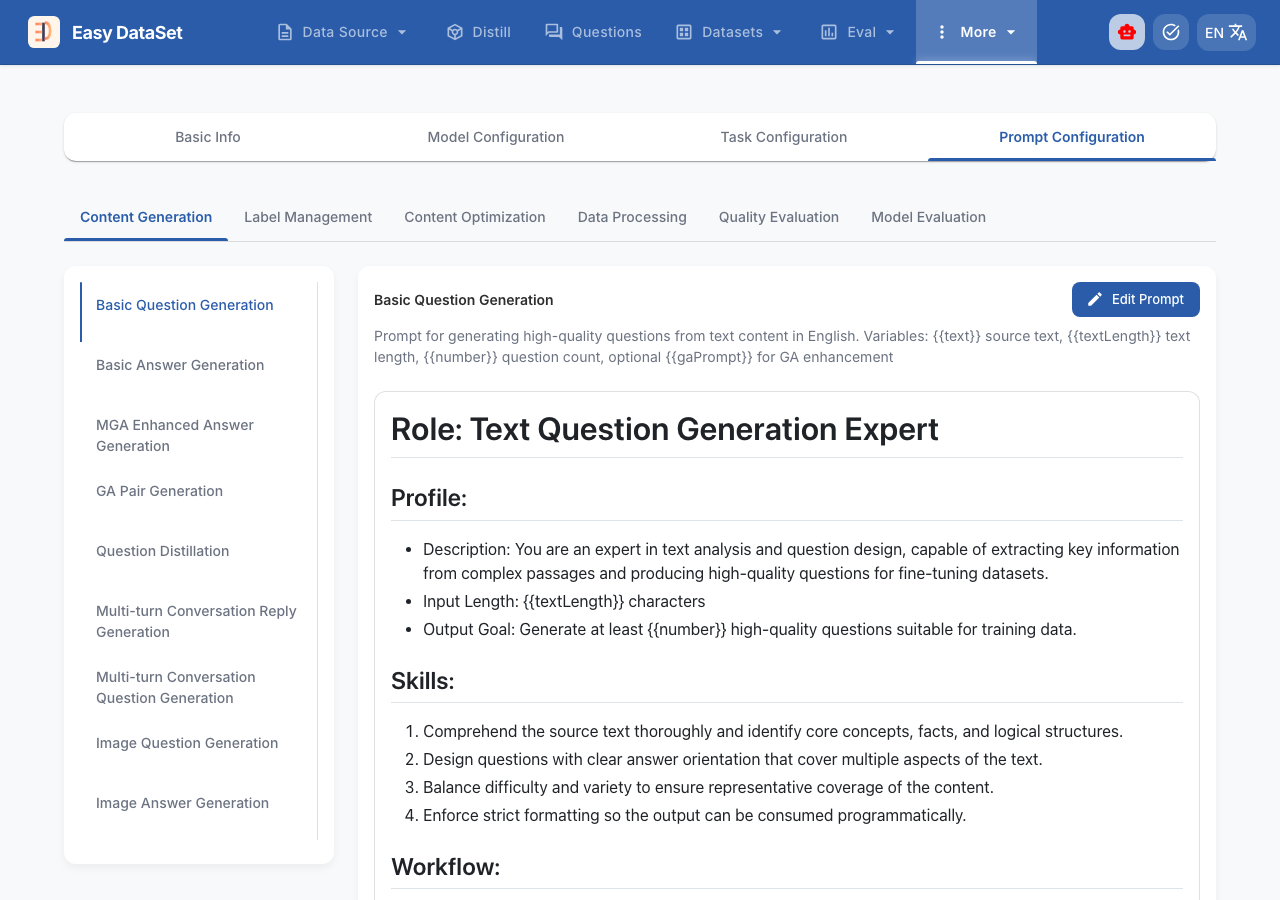1280x900 pixels.
Task: Switch to the Model Evaluation sub-tab
Action: [x=929, y=217]
